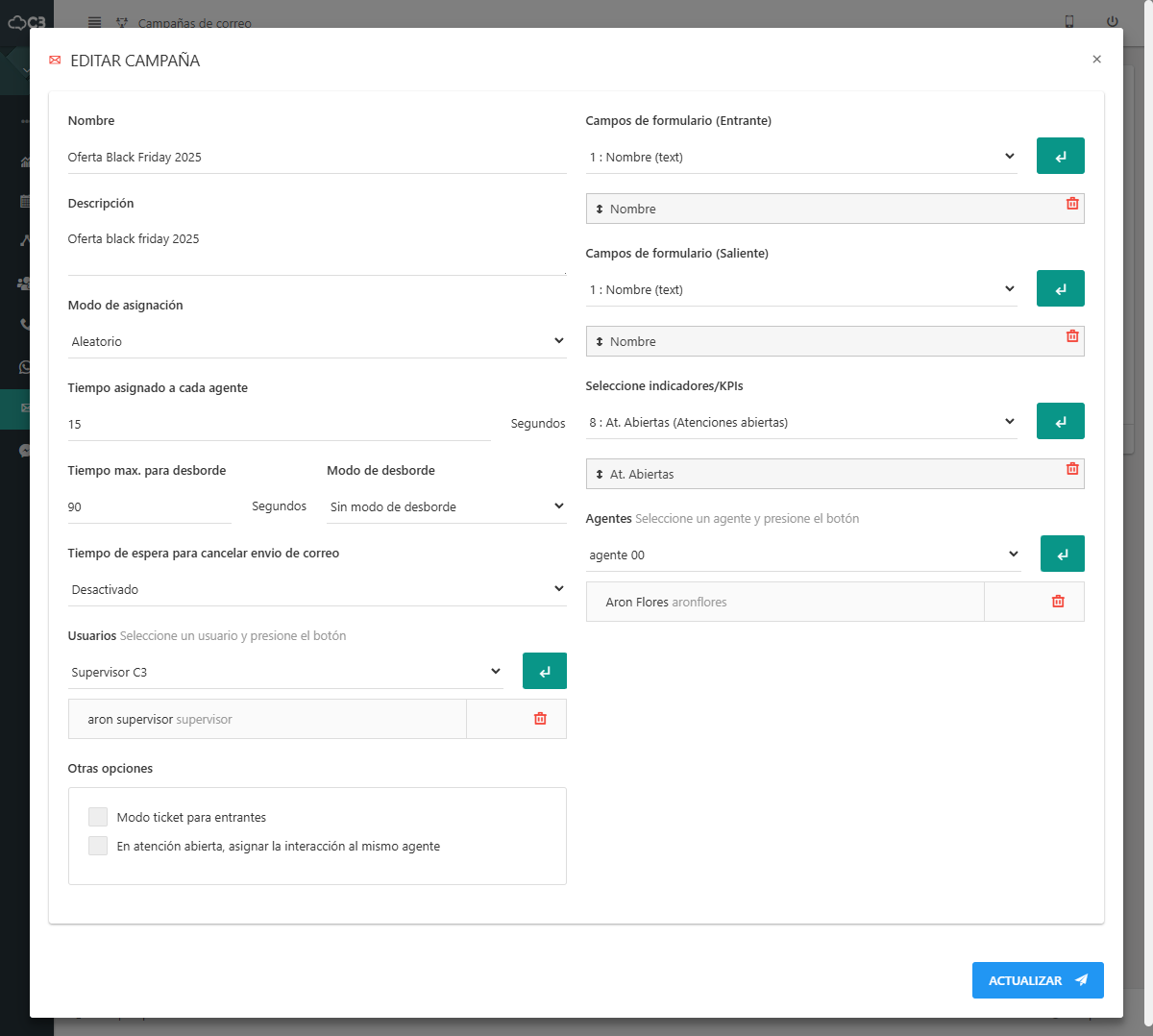This screenshot has height=1036, width=1153.
Task: Add selected user Supervisor C3 with green button
Action: point(544,671)
